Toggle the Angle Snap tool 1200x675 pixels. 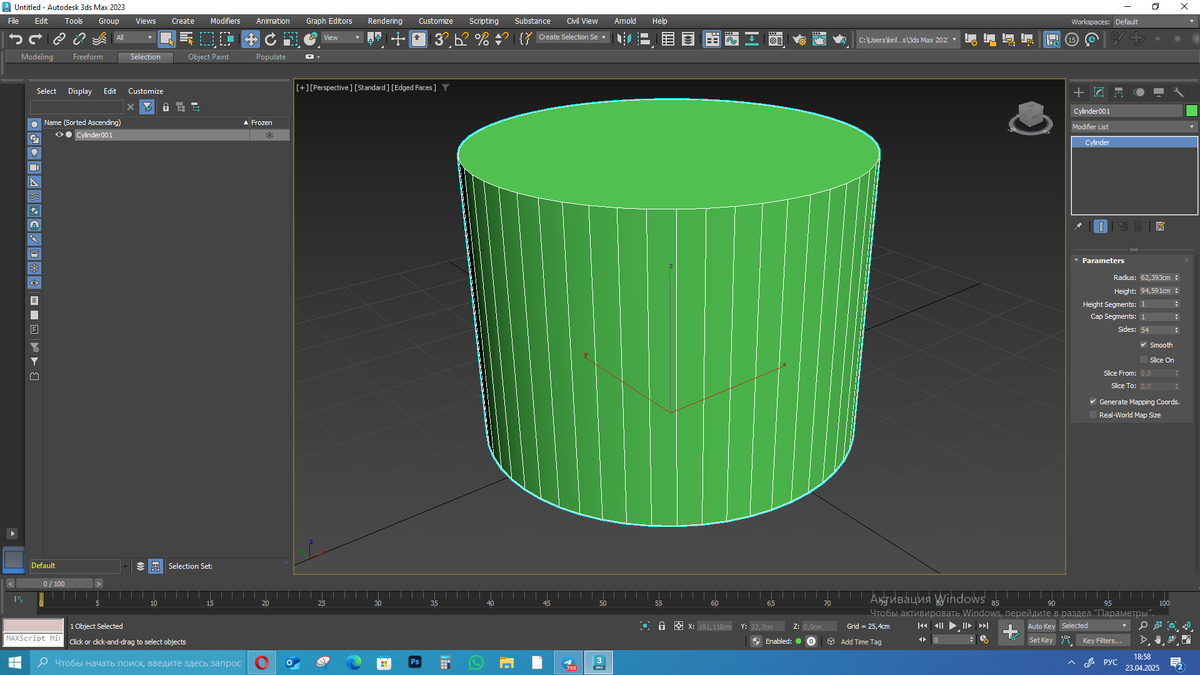pyautogui.click(x=461, y=39)
